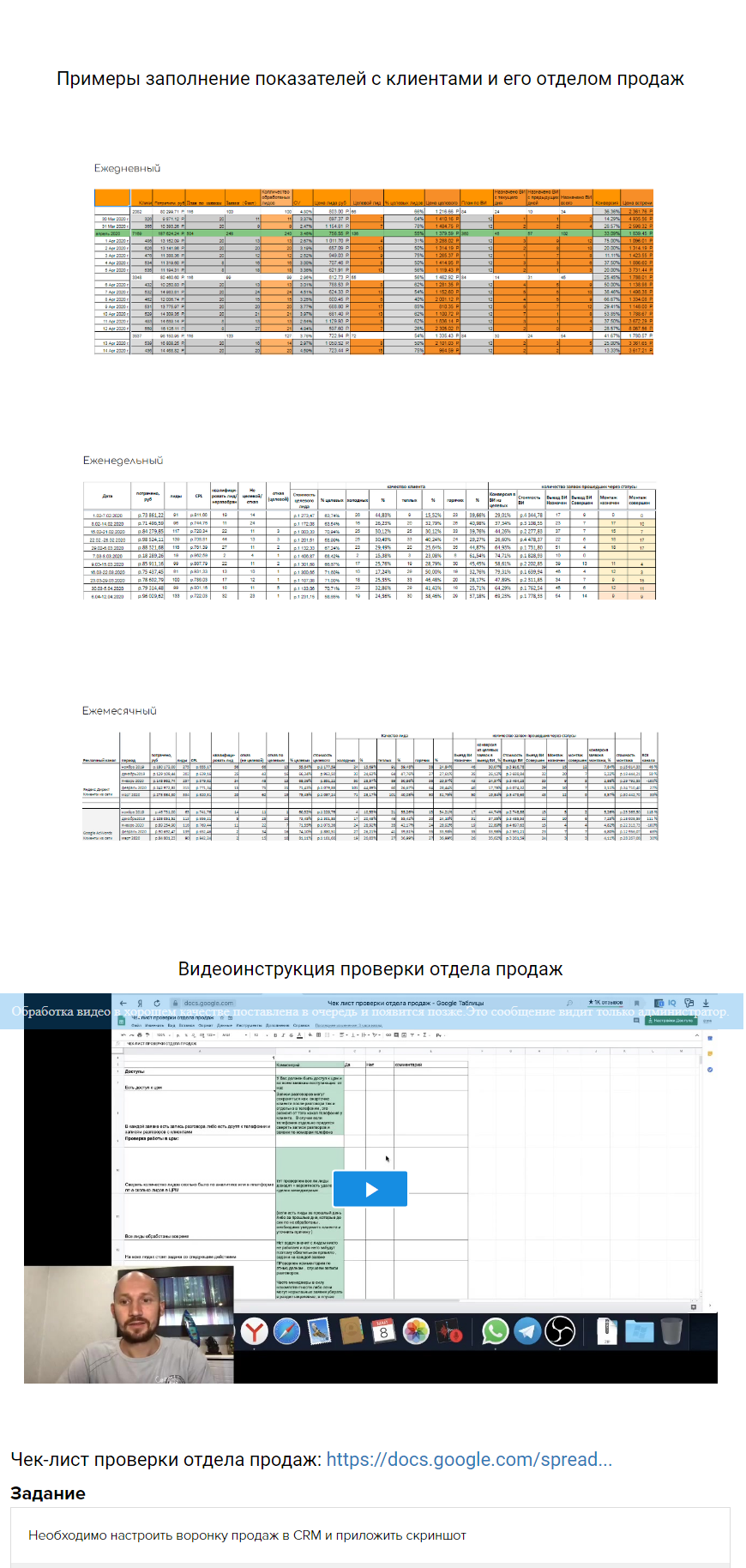Play the sales department check video
The height and width of the screenshot is (1568, 746).
[x=370, y=1189]
